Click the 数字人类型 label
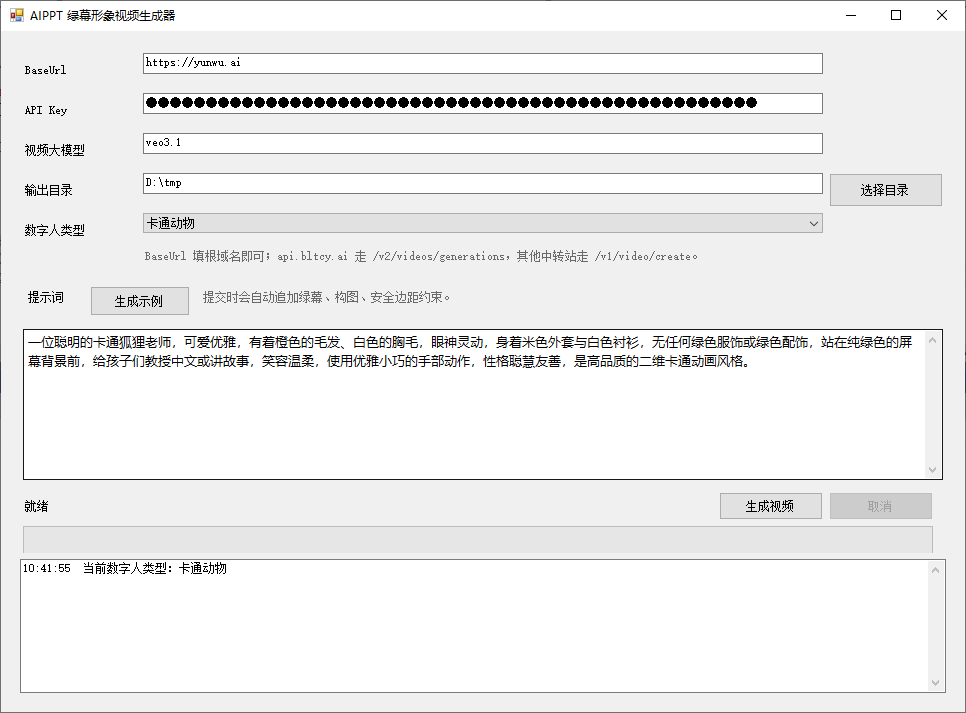 point(55,230)
